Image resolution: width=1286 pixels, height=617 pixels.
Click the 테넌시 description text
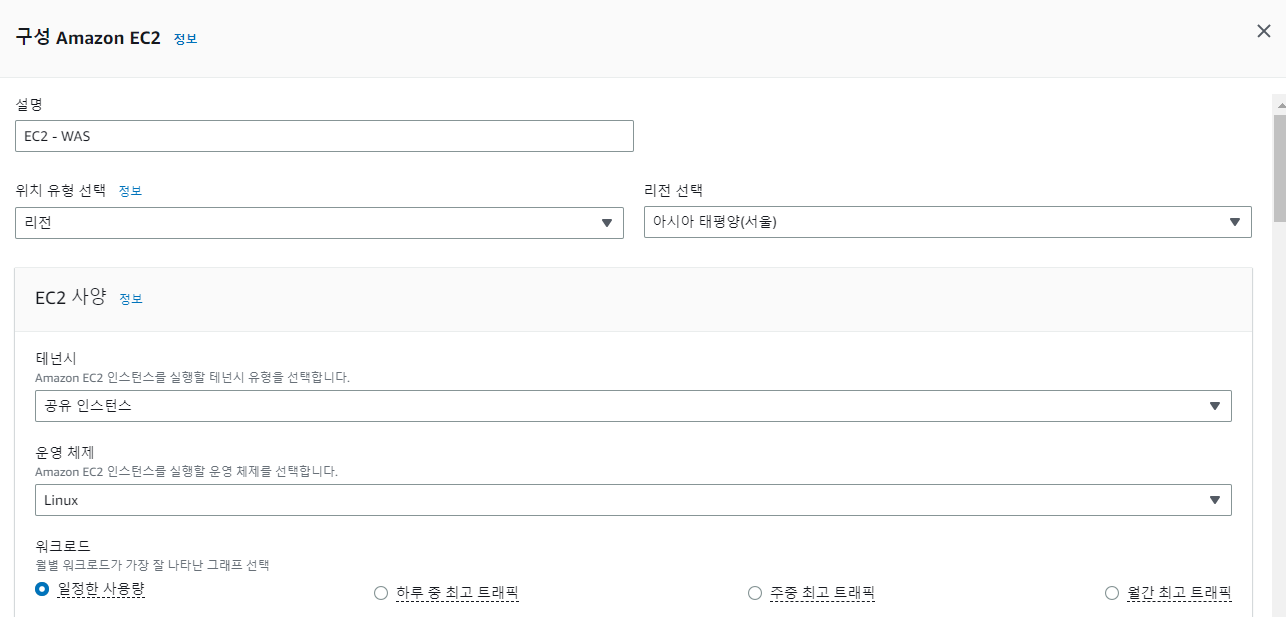coord(192,378)
